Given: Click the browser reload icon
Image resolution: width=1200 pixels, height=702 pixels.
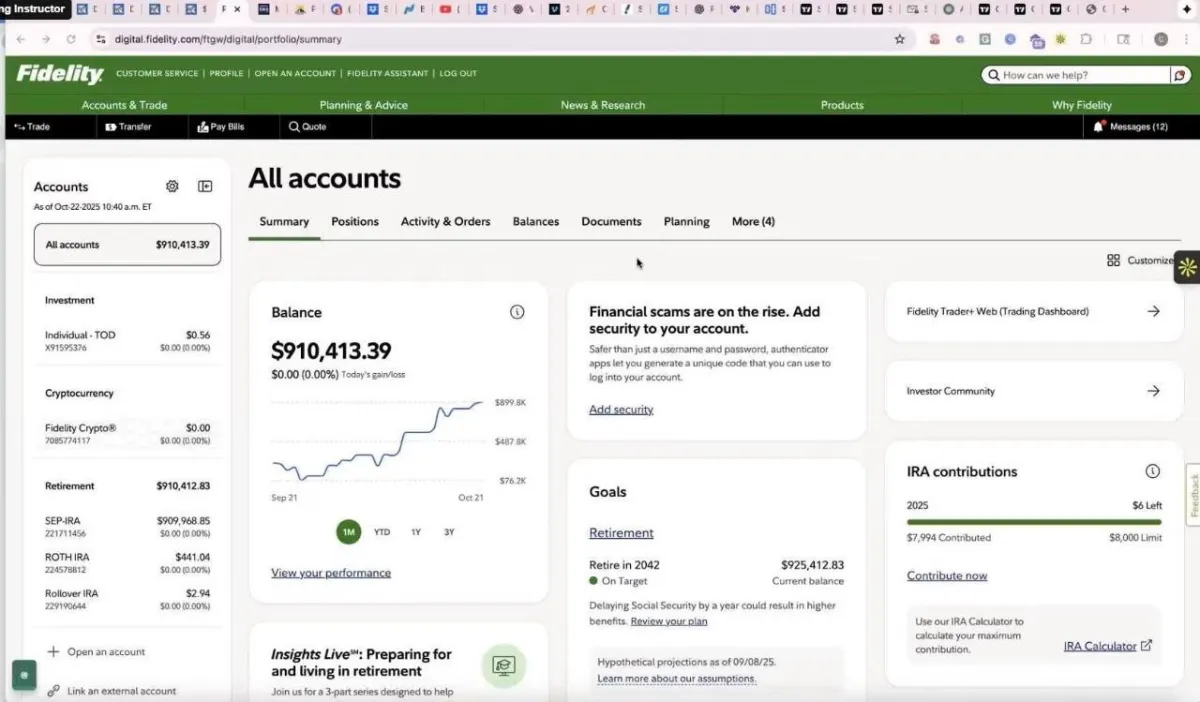Looking at the screenshot, I should 71,39.
